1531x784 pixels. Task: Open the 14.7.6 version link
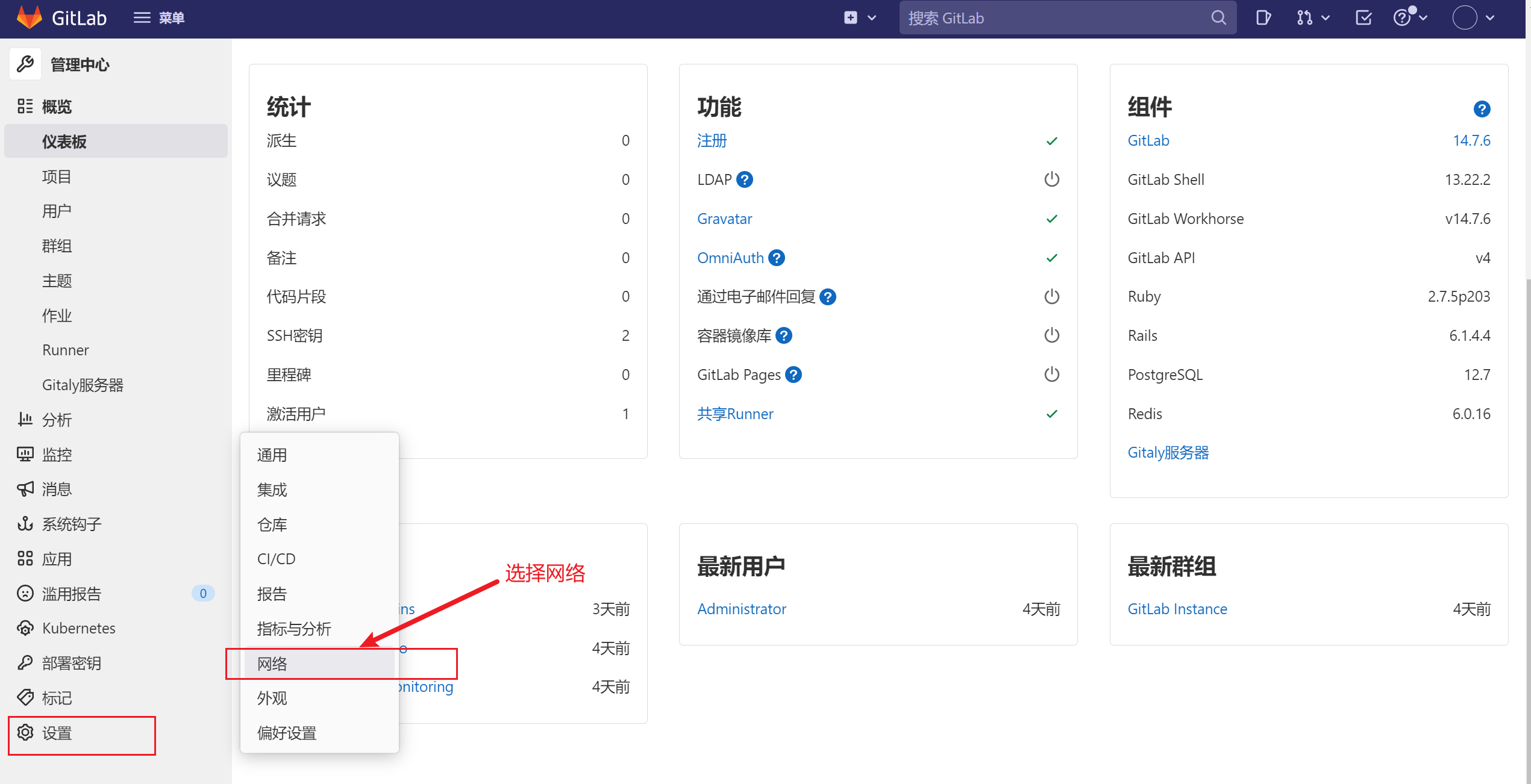1471,140
